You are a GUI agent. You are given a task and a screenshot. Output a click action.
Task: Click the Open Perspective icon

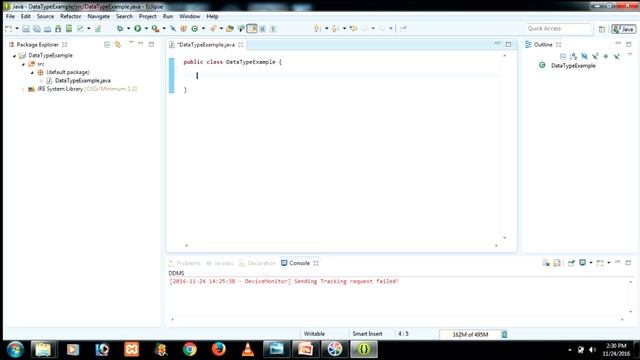(x=602, y=29)
